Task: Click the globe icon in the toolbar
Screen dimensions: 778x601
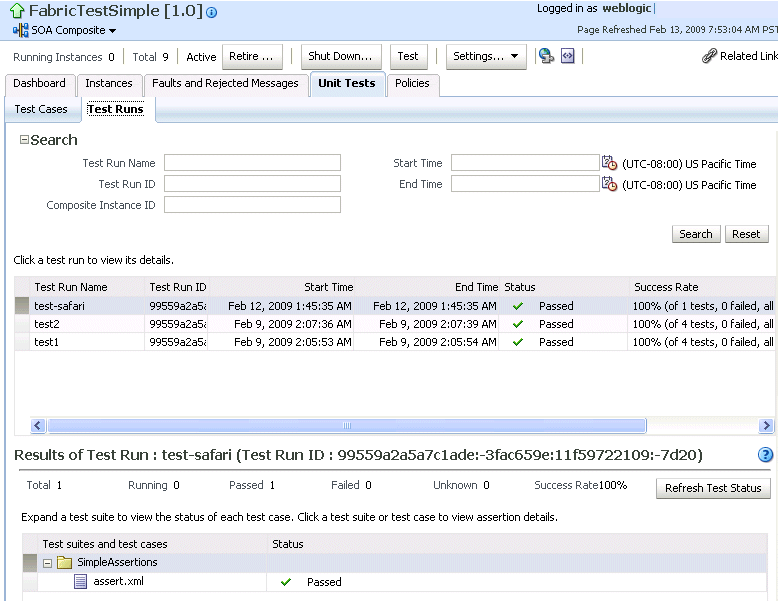Action: tap(546, 56)
